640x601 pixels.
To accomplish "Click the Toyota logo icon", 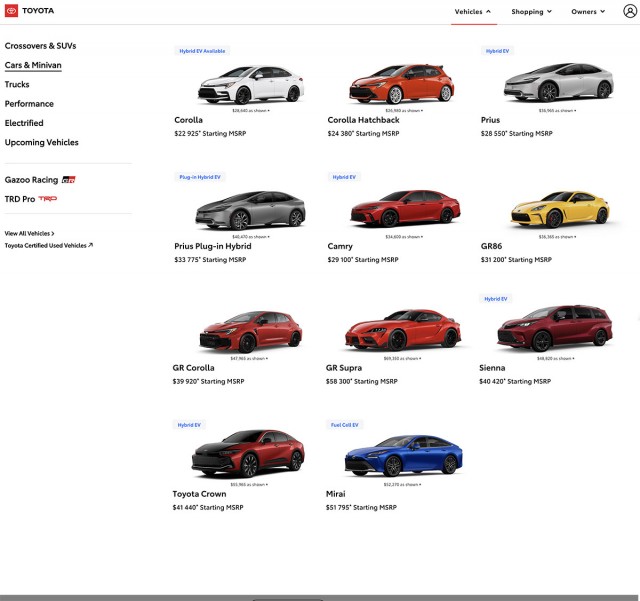I will click(11, 11).
